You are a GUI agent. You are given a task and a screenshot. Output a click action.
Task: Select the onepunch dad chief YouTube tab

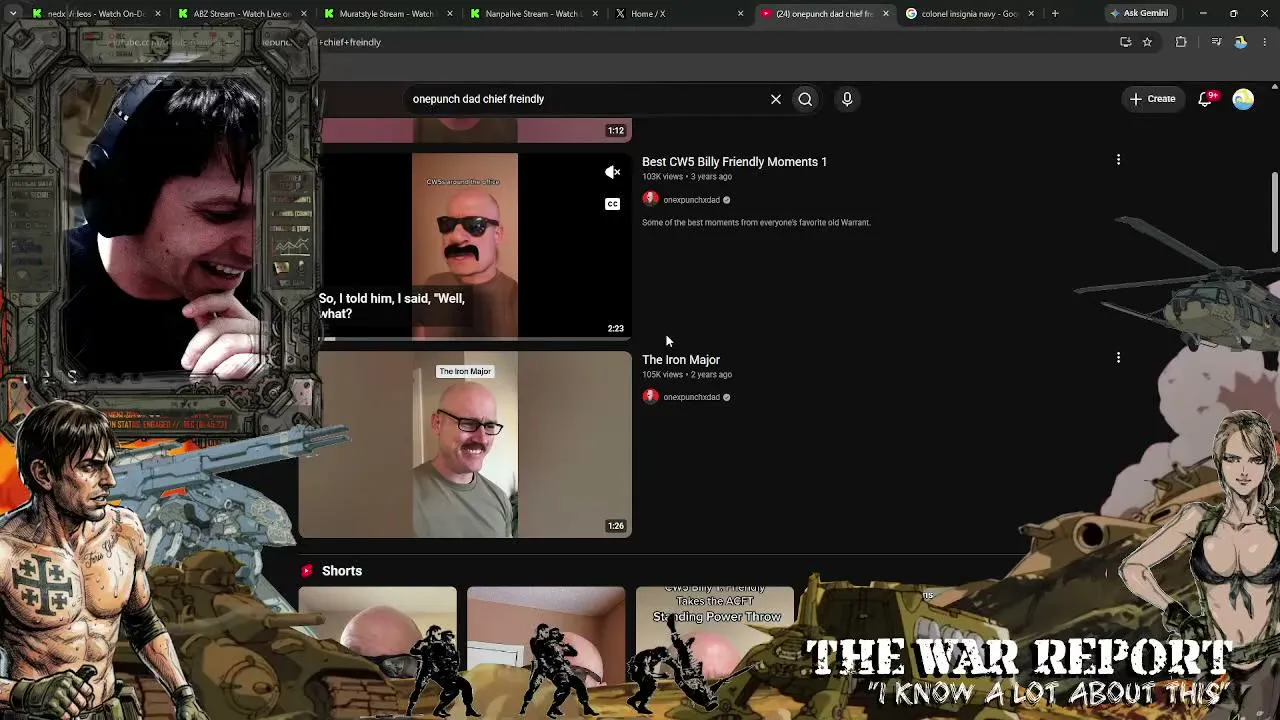824,14
